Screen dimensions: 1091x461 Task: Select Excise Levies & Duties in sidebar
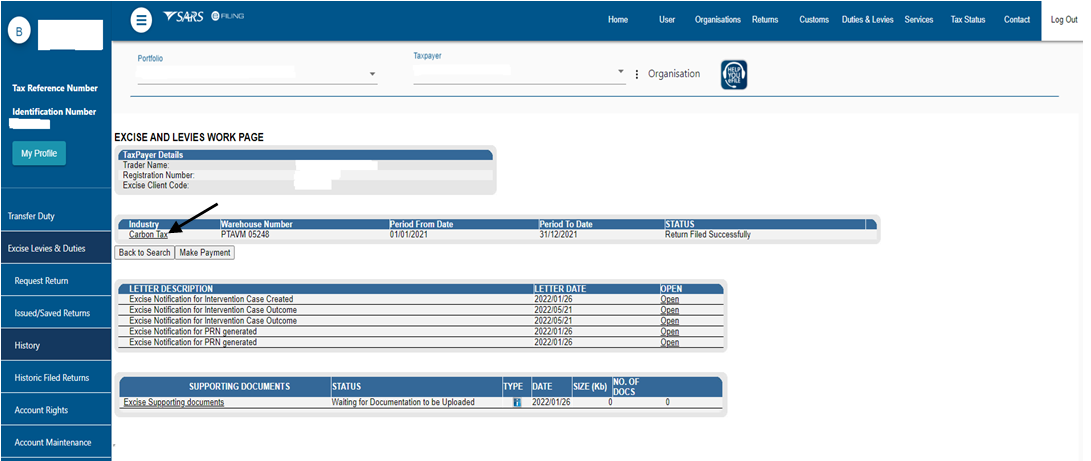(x=56, y=248)
